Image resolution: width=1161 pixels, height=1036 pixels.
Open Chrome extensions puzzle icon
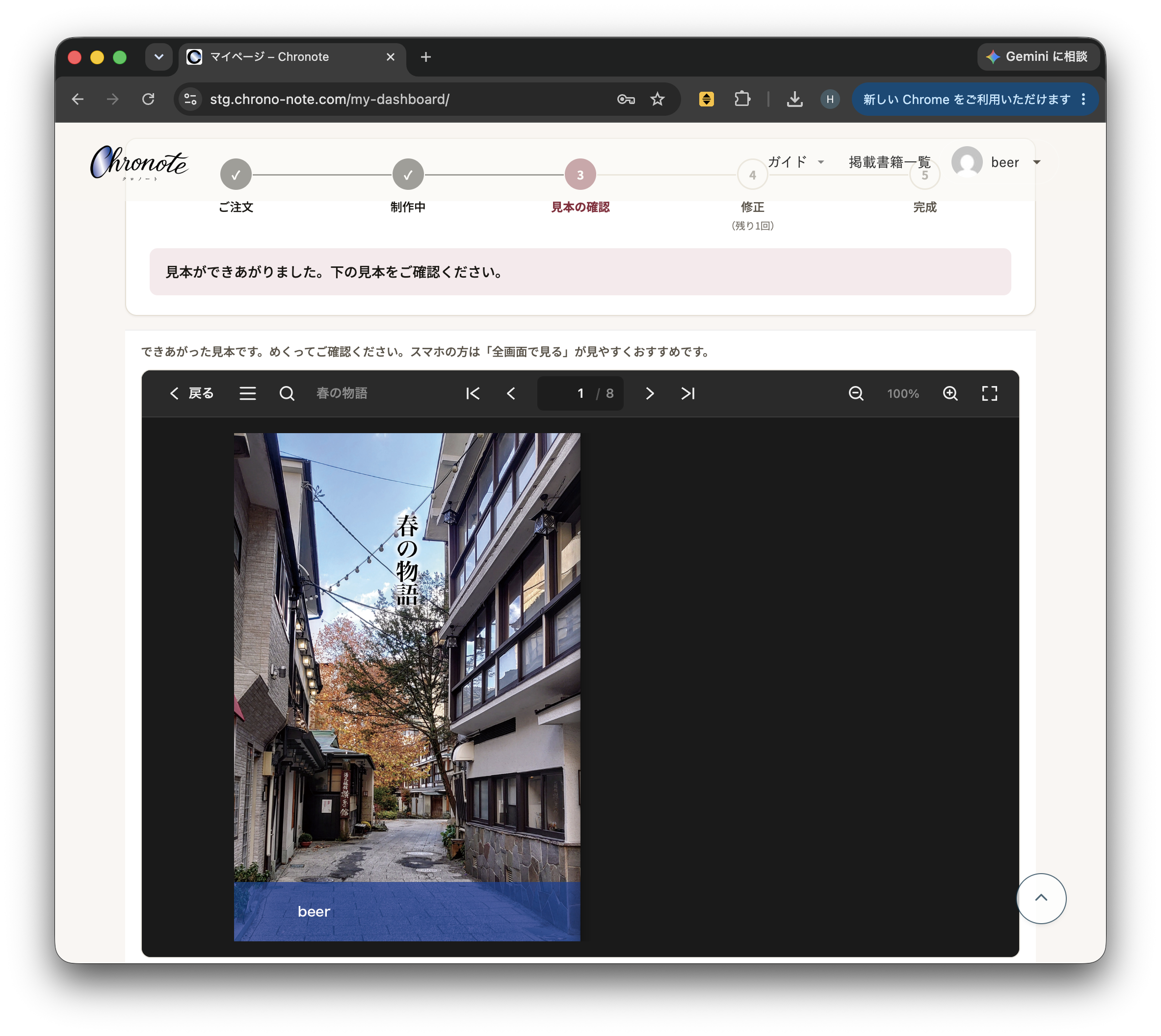coord(742,99)
